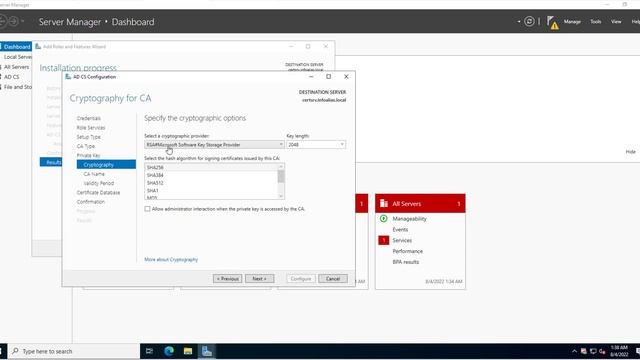Open Task View on the taskbar
This screenshot has height=360, width=640.
pyautogui.click(x=149, y=351)
